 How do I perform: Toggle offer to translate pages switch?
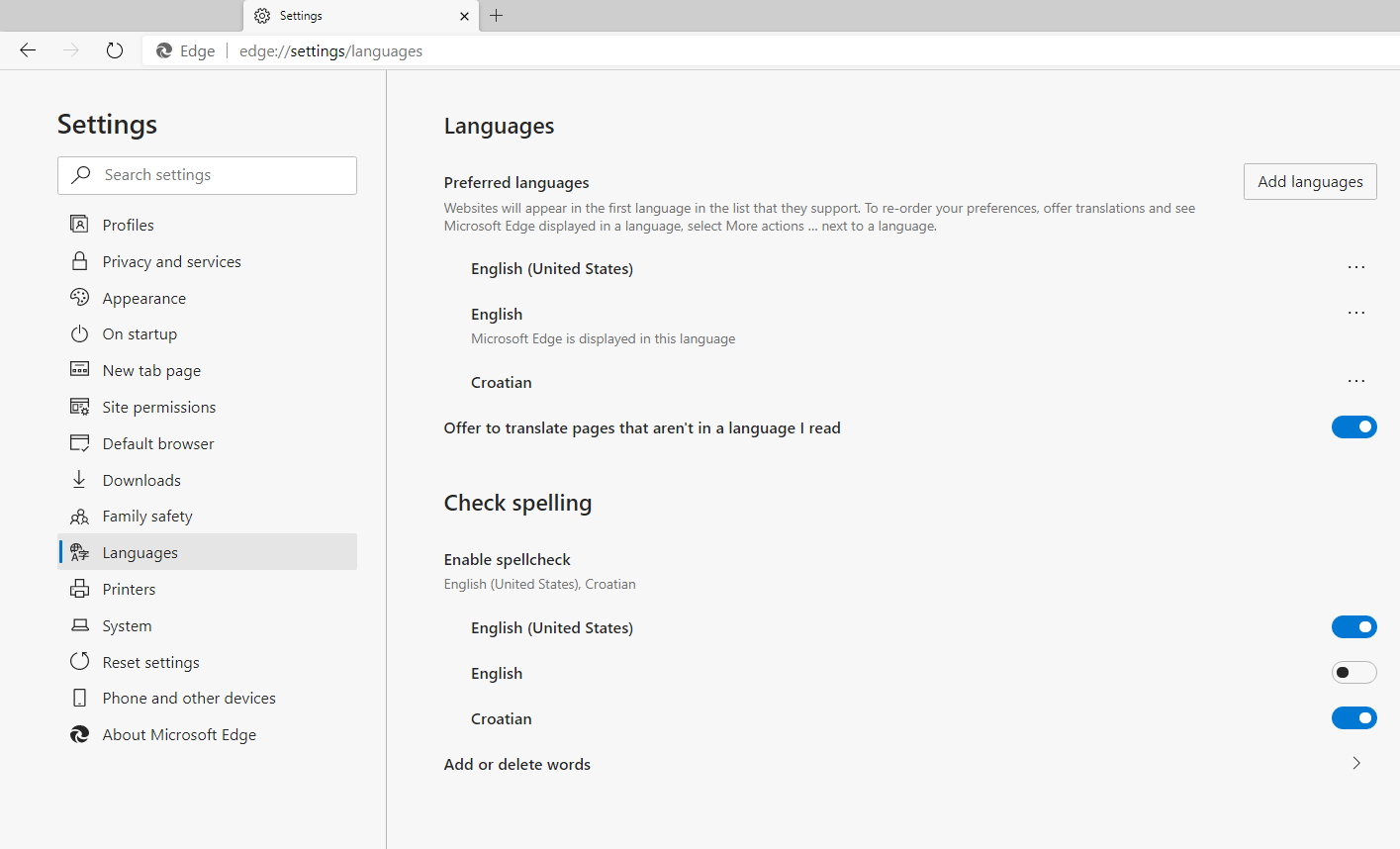(1353, 426)
